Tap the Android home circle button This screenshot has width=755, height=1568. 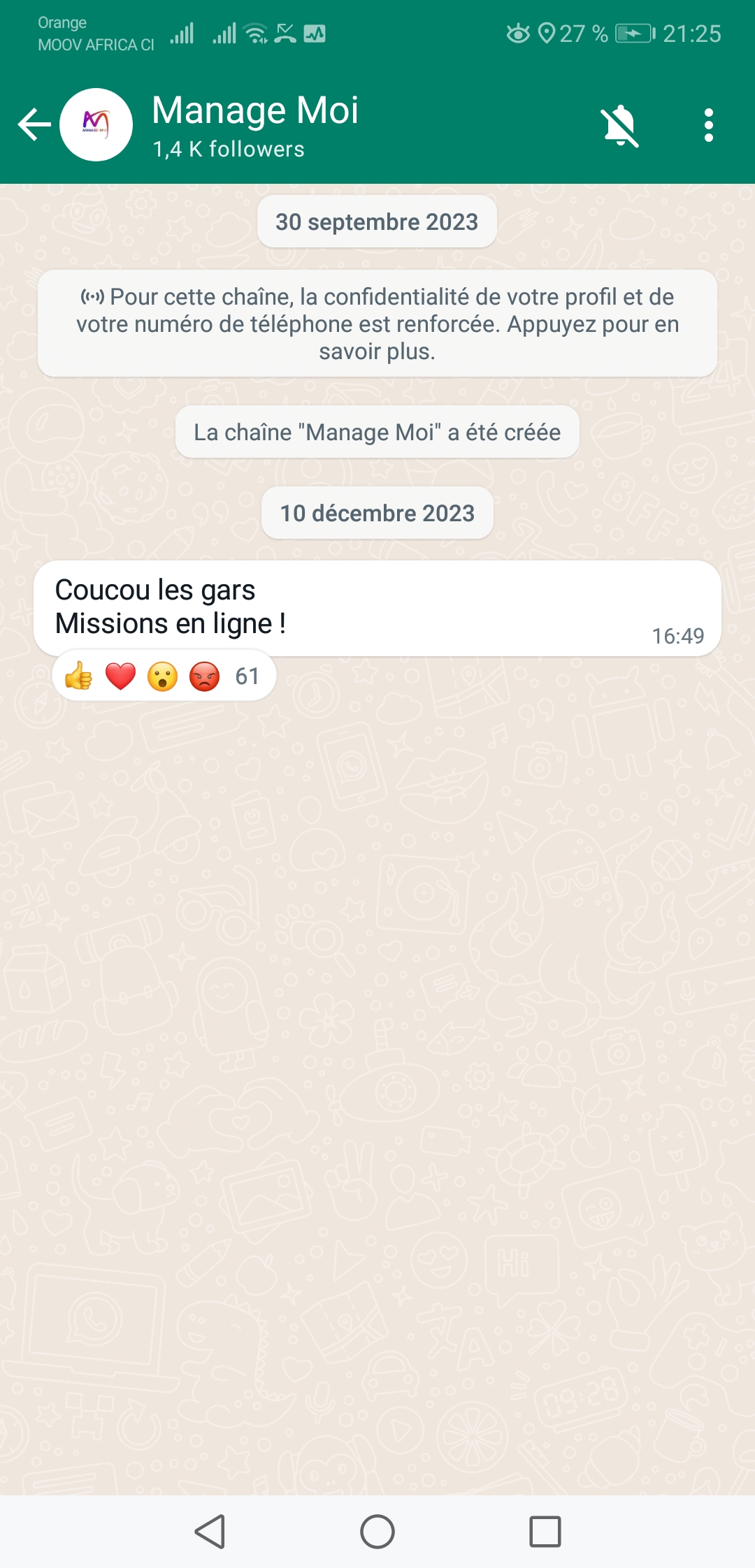coord(377,1532)
